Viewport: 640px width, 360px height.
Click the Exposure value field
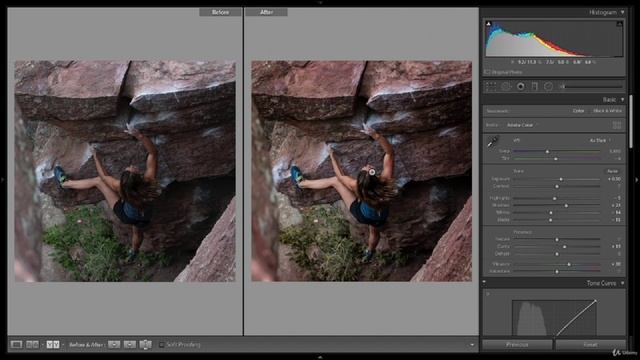[614, 179]
